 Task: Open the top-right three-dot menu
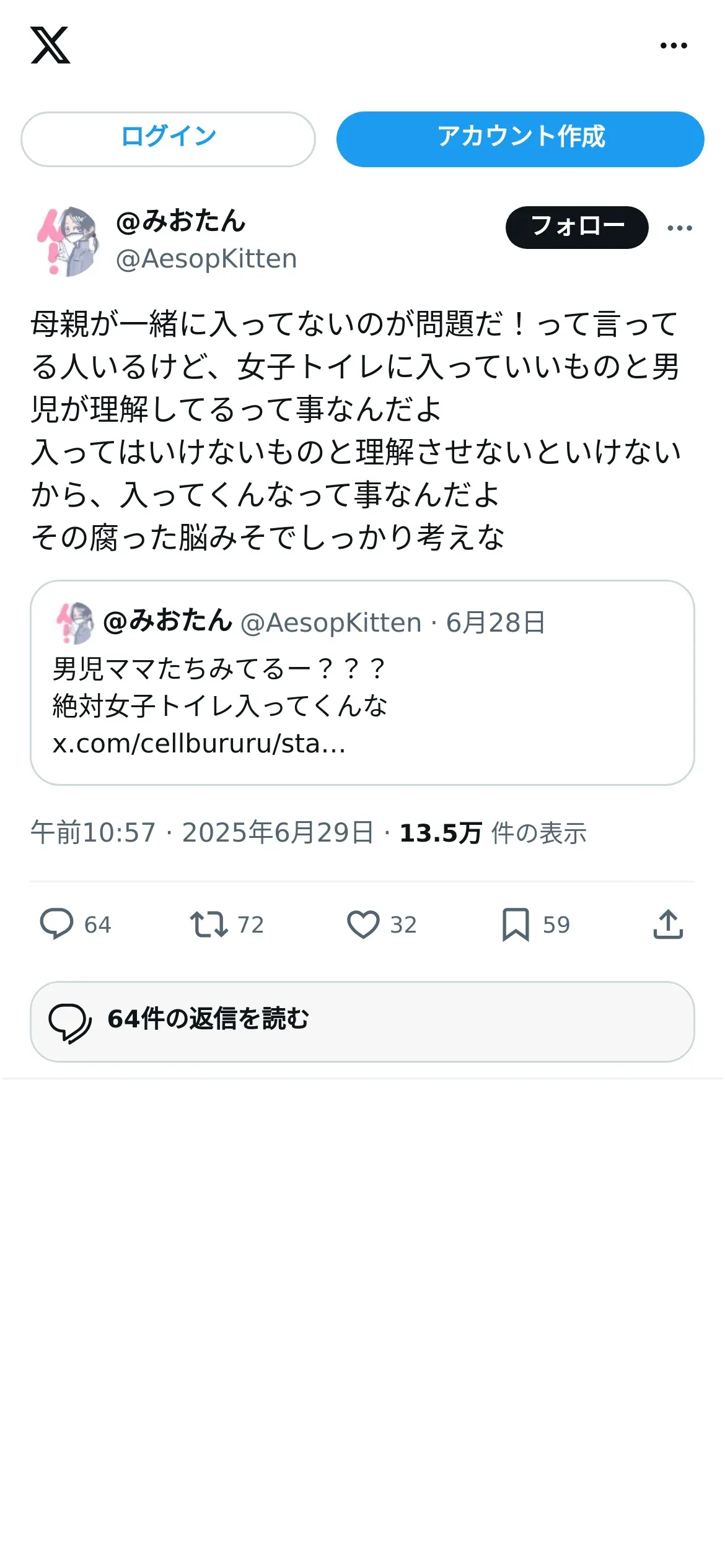tap(674, 45)
